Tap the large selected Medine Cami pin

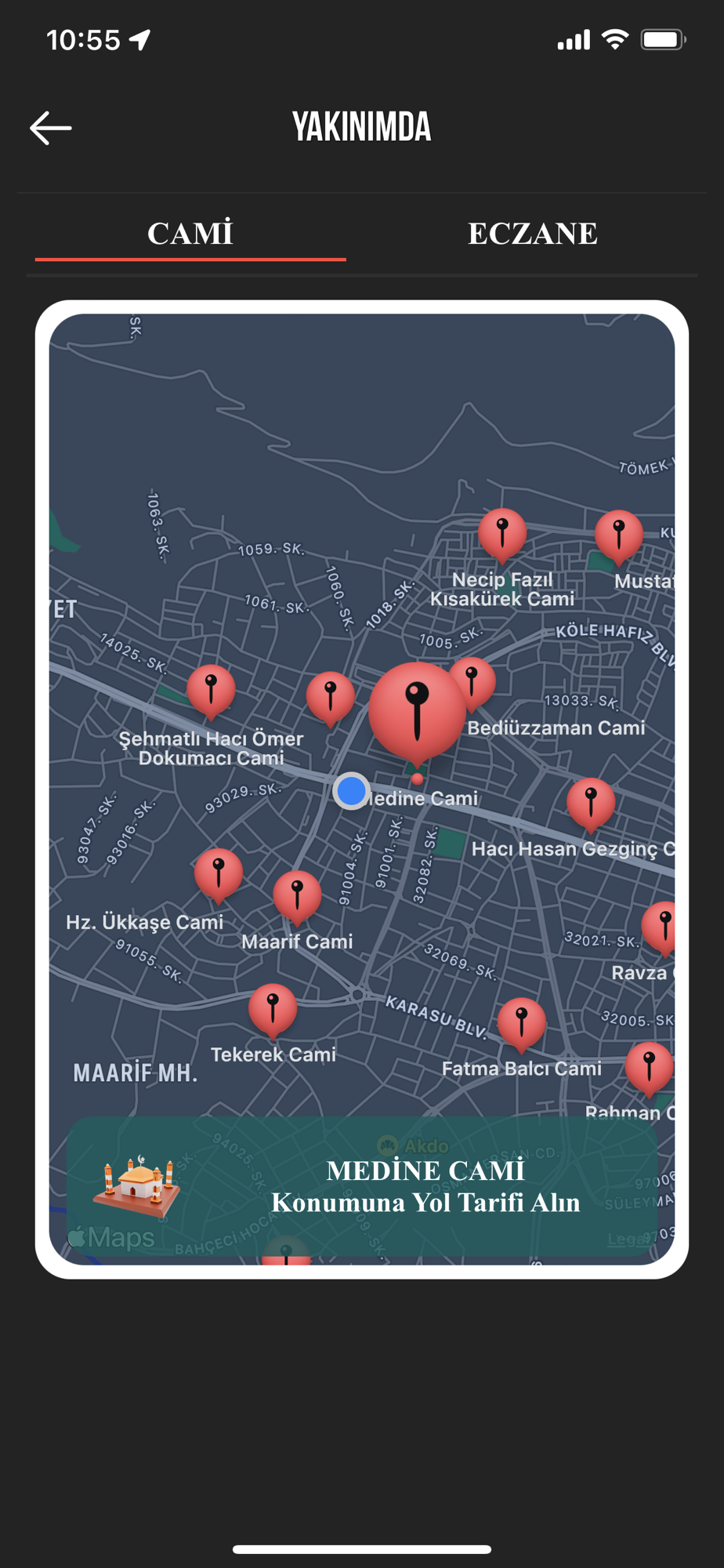(417, 713)
